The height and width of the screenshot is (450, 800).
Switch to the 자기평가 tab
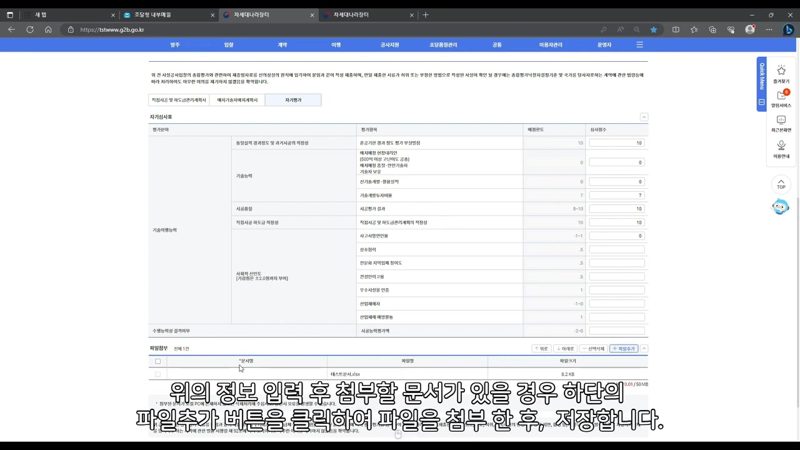click(x=293, y=100)
